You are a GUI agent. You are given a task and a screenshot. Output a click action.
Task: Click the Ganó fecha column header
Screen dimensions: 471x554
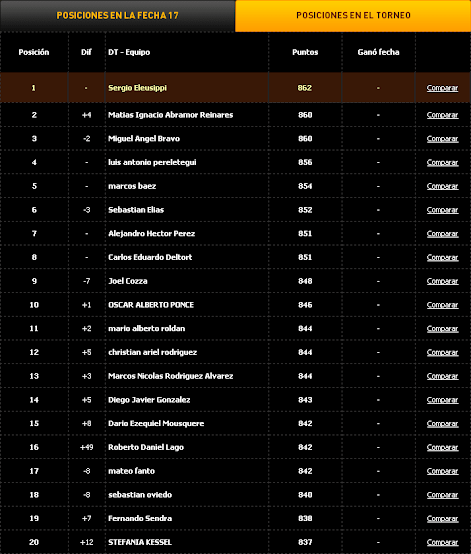378,52
